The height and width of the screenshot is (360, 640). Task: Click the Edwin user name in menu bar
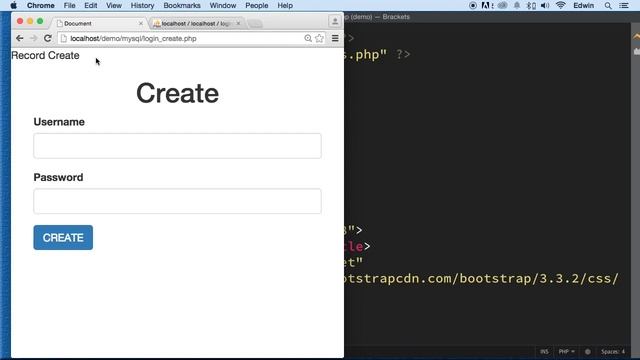(584, 5)
